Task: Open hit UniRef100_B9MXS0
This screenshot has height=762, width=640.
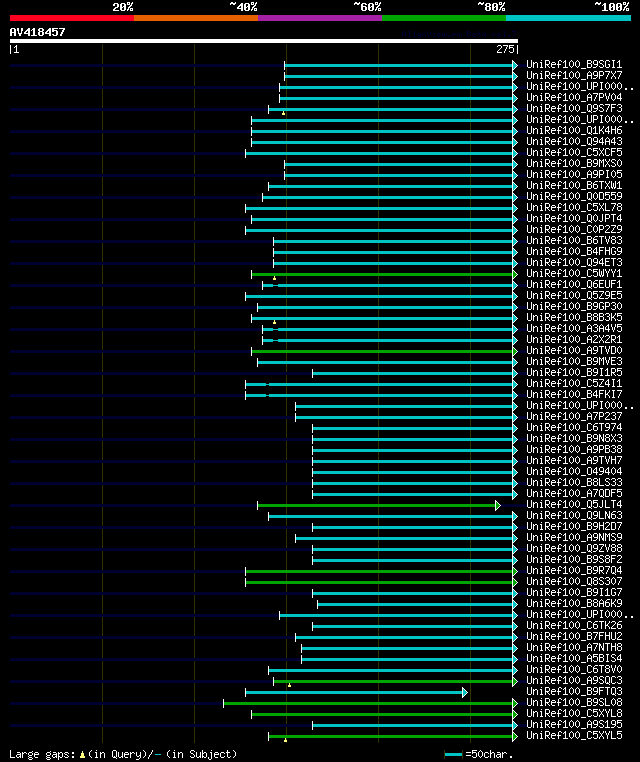Action: click(x=574, y=163)
